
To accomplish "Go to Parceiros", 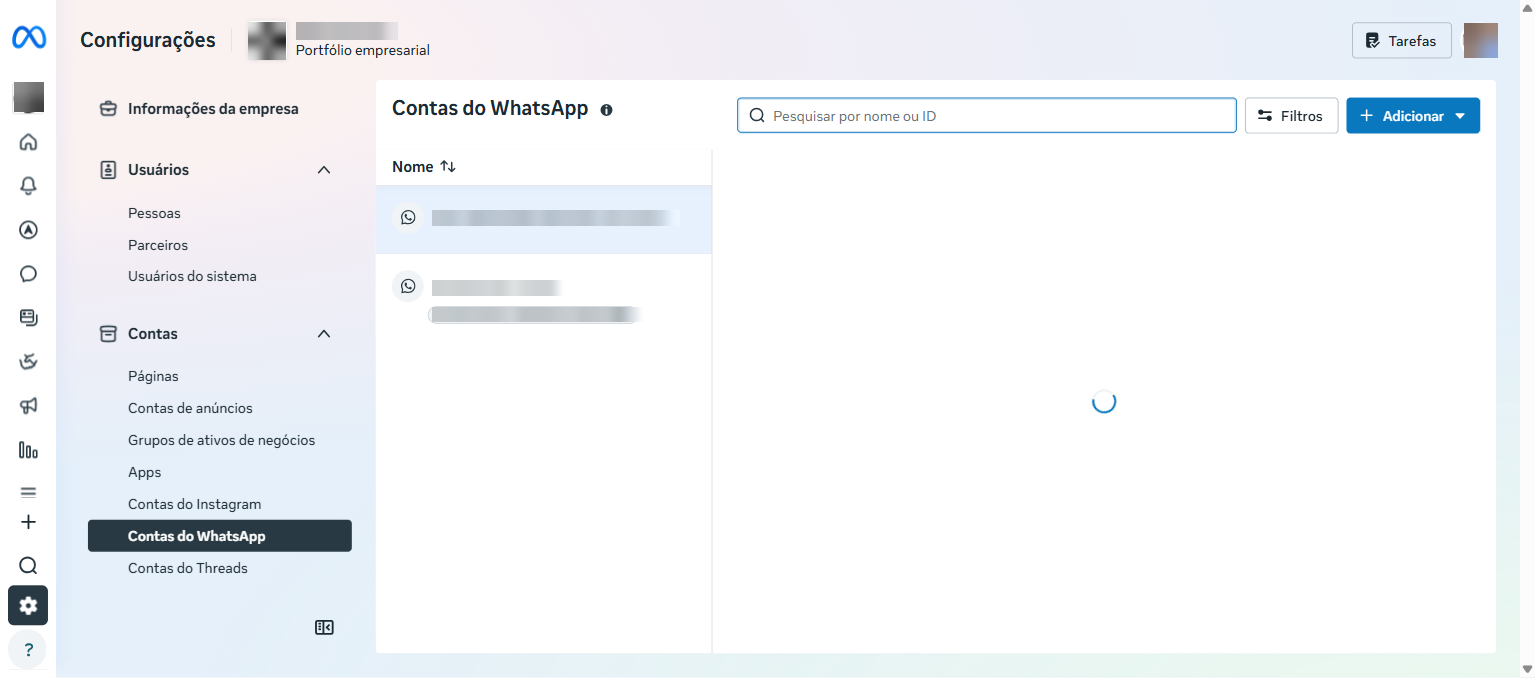I will [158, 245].
